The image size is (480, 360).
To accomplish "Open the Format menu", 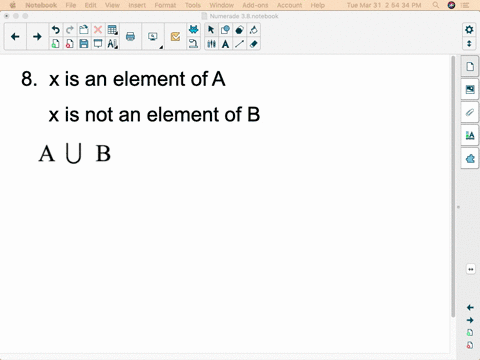I will tap(165, 5).
